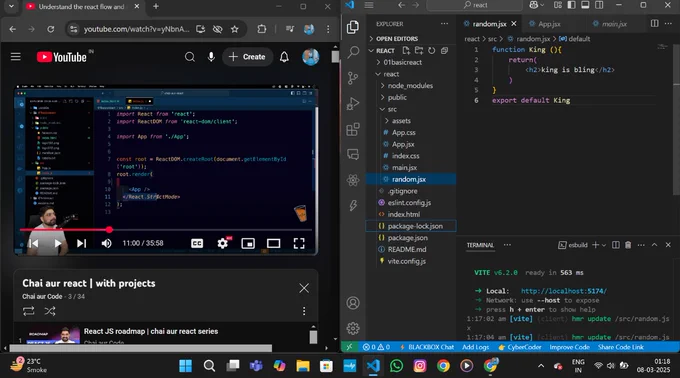The height and width of the screenshot is (378, 680).
Task: Click Improve Code in status bar
Action: pos(569,347)
